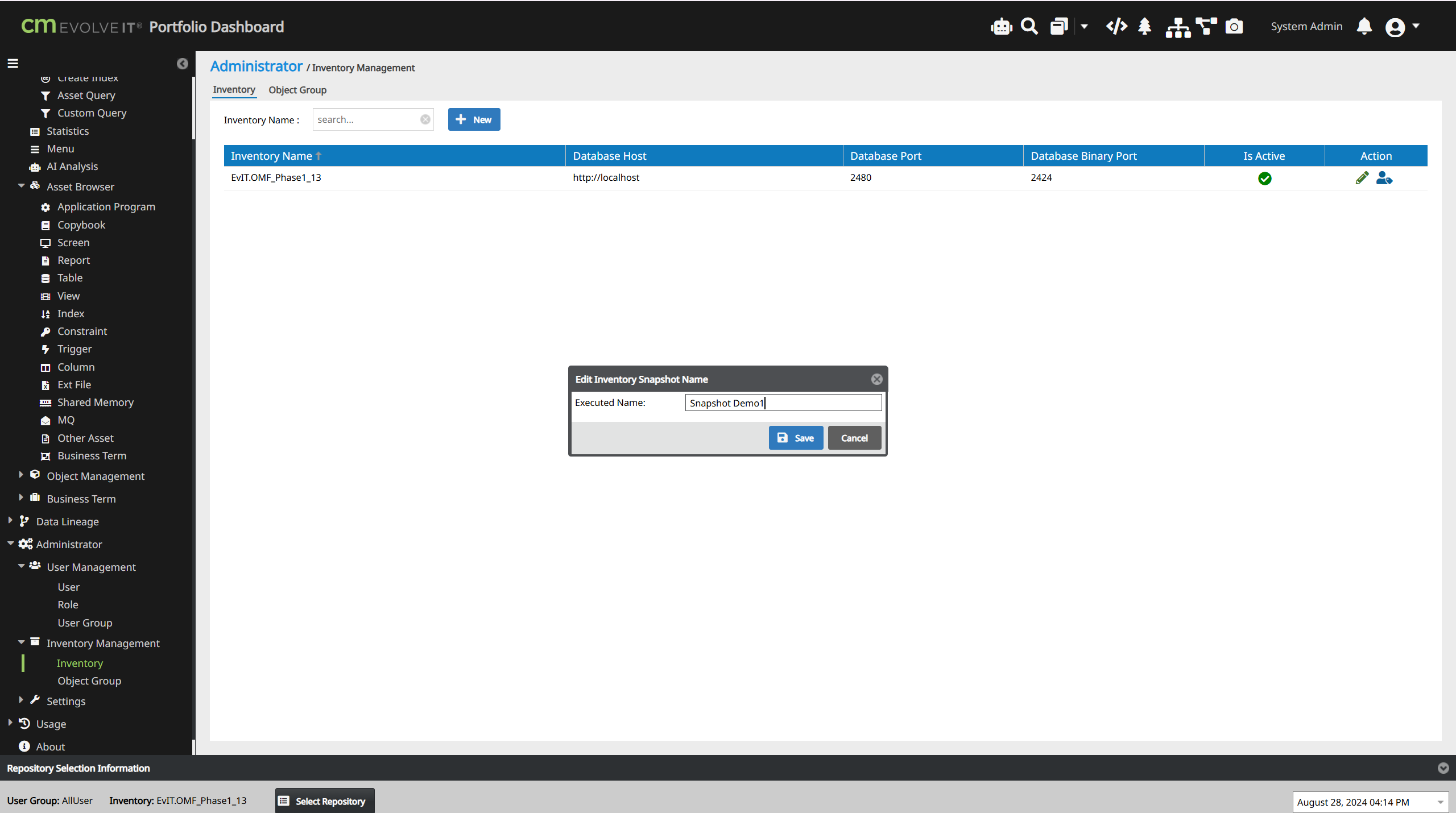Collapse the User Management node
The width and height of the screenshot is (1456, 813).
click(x=21, y=566)
